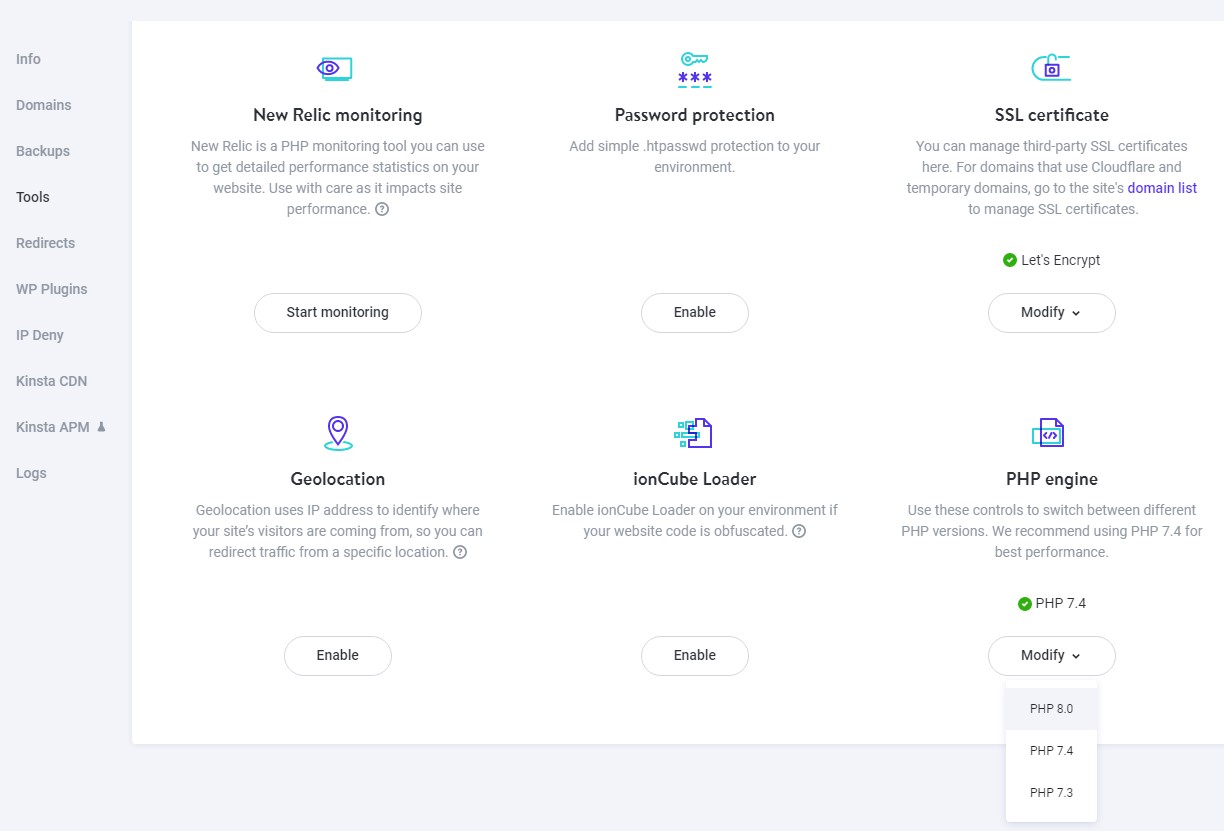Switch to the Domains section
The image size is (1224, 831).
pos(44,105)
